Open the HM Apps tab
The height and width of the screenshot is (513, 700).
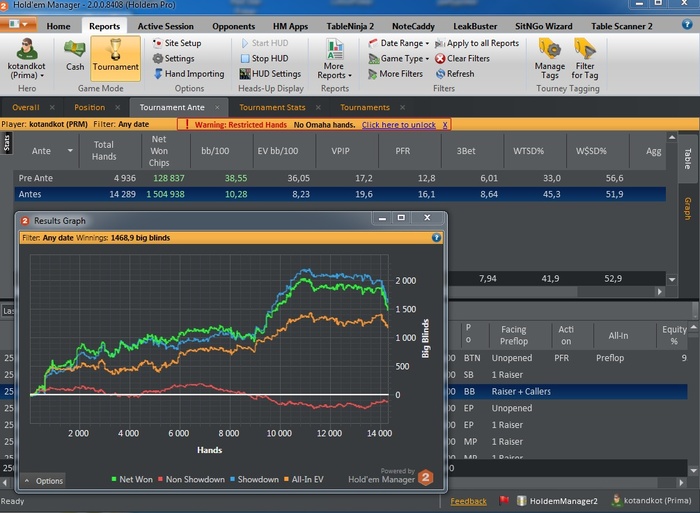pos(290,26)
